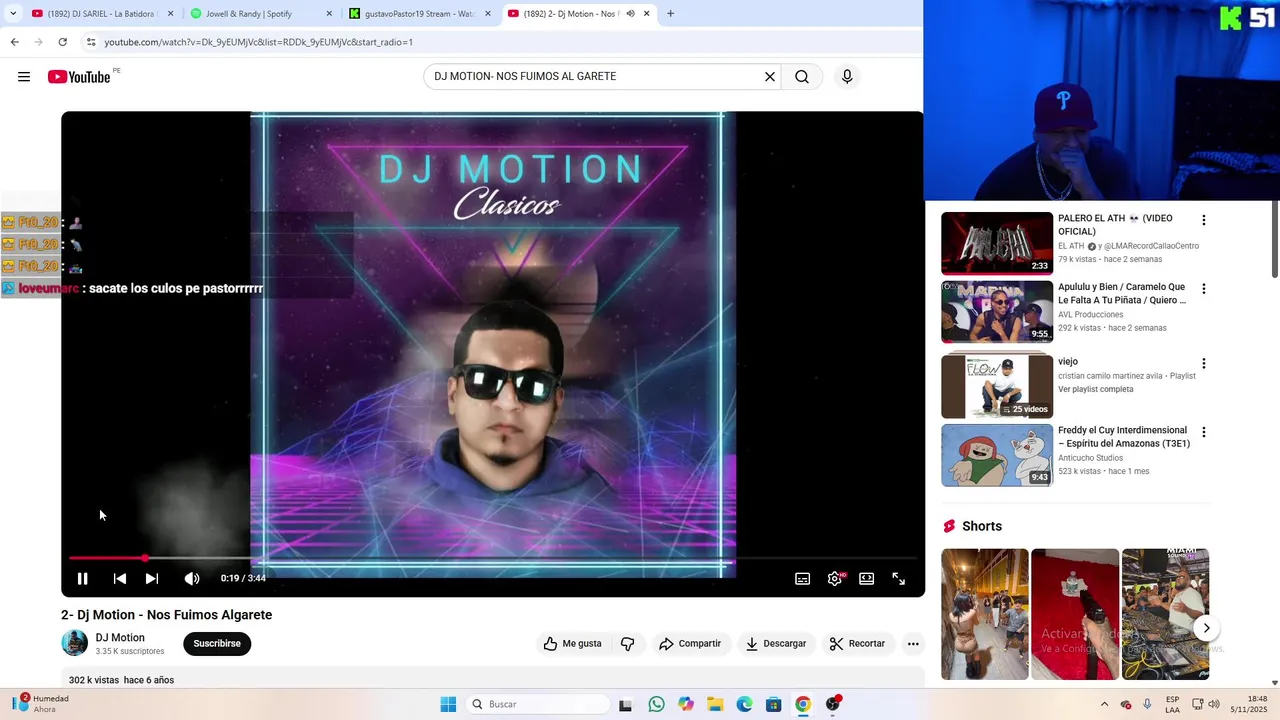1280x720 pixels.
Task: Open DJ Motion channel avatar
Action: click(75, 644)
